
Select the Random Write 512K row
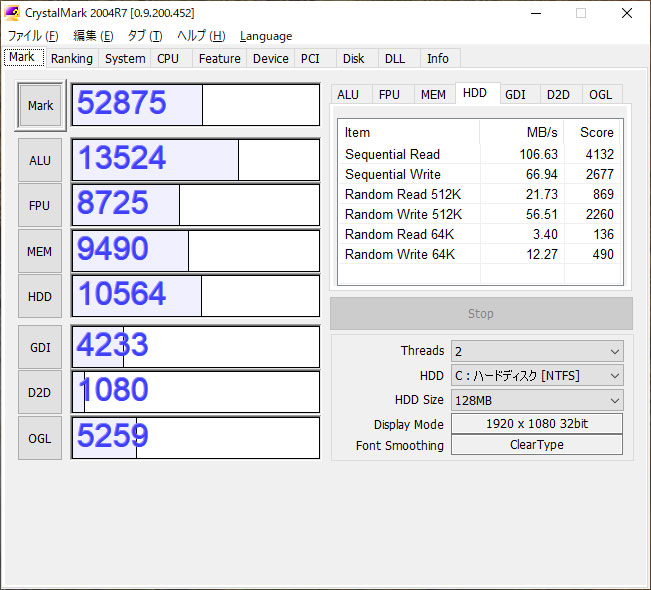click(480, 214)
